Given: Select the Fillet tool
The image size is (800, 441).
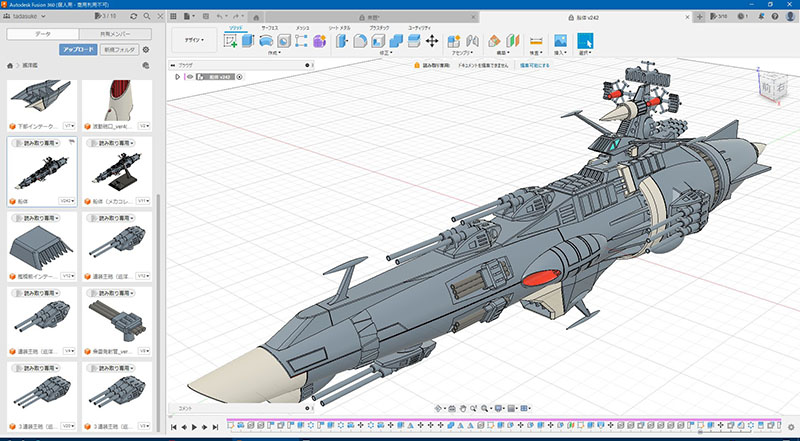Looking at the screenshot, I should (x=360, y=41).
